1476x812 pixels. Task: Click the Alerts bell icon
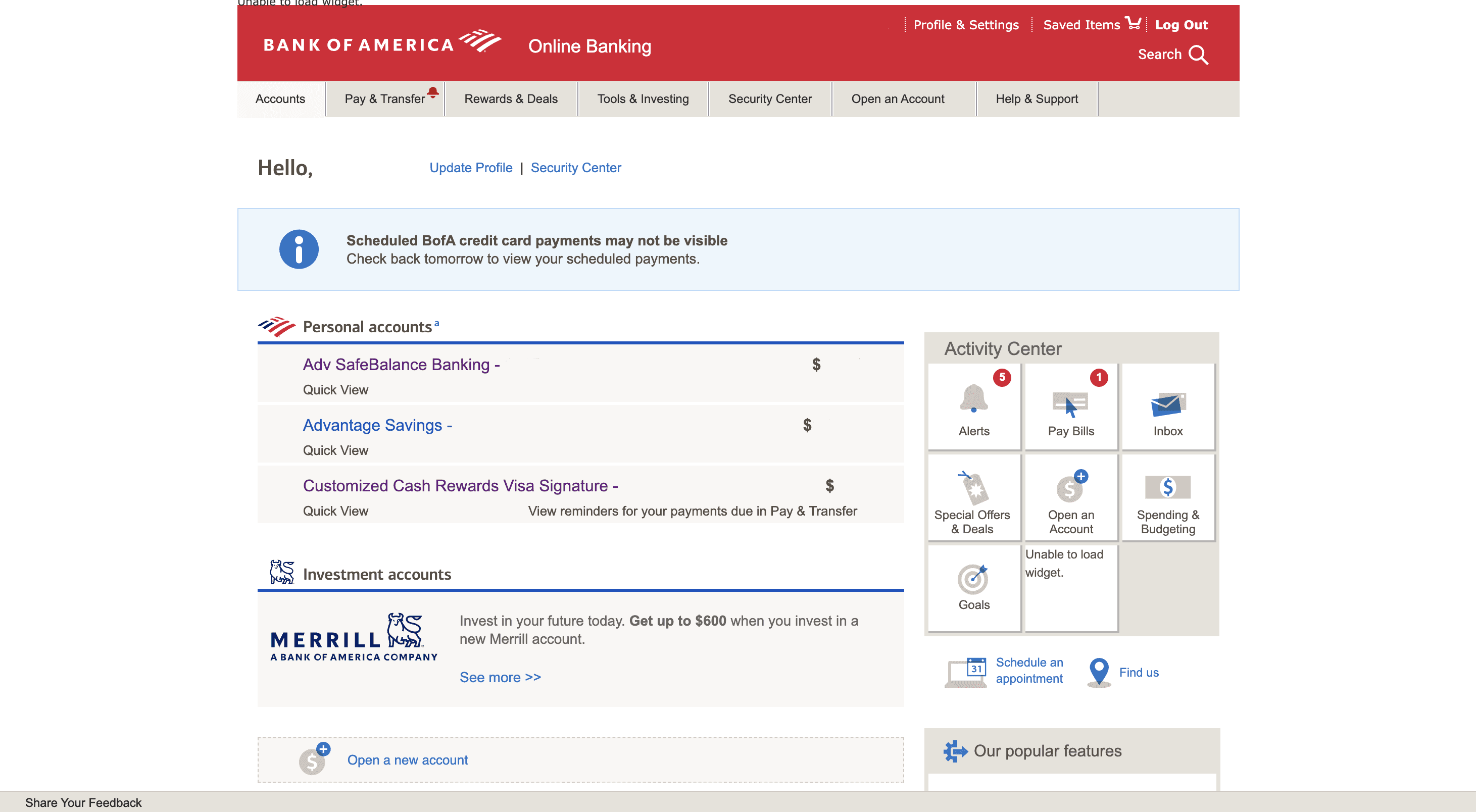[973, 398]
